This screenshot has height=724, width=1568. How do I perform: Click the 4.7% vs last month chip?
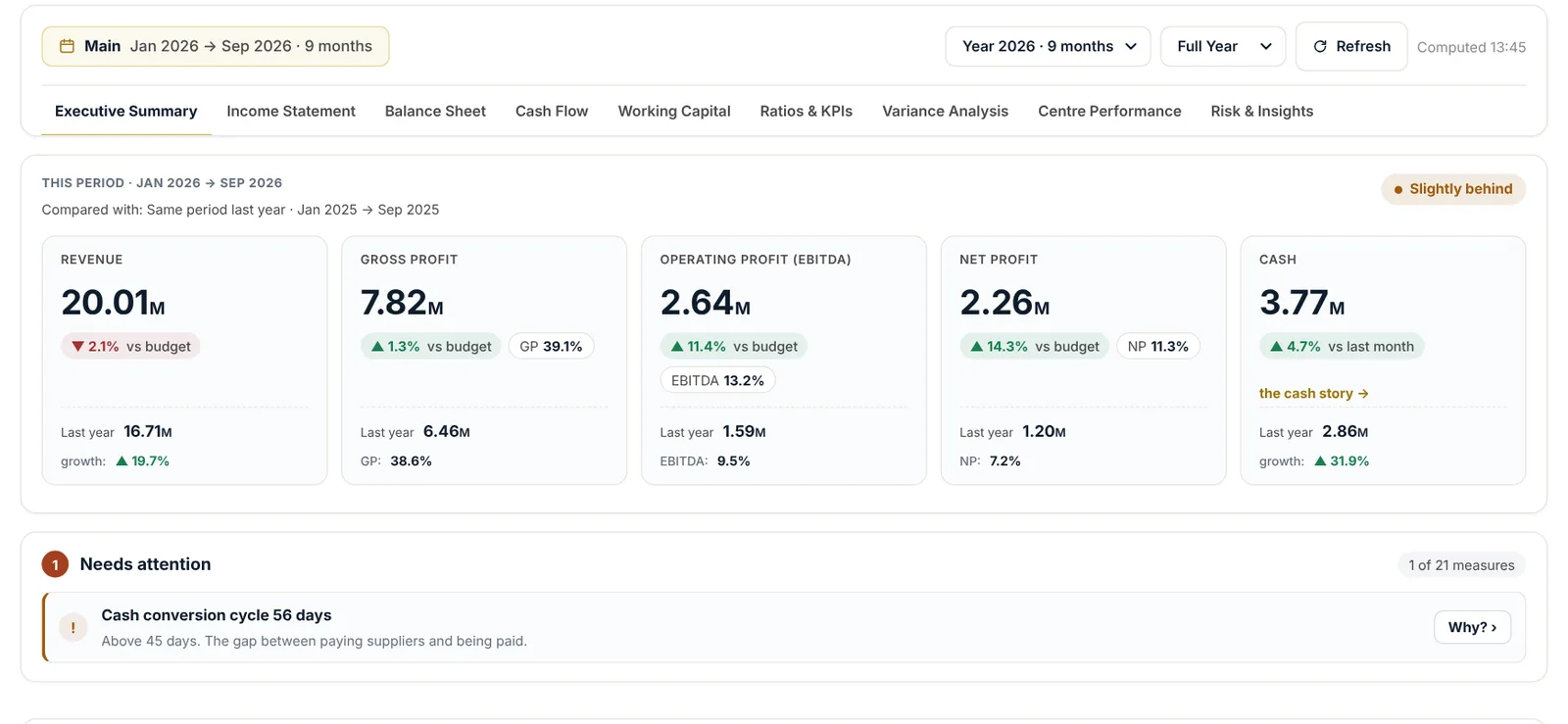click(1342, 346)
